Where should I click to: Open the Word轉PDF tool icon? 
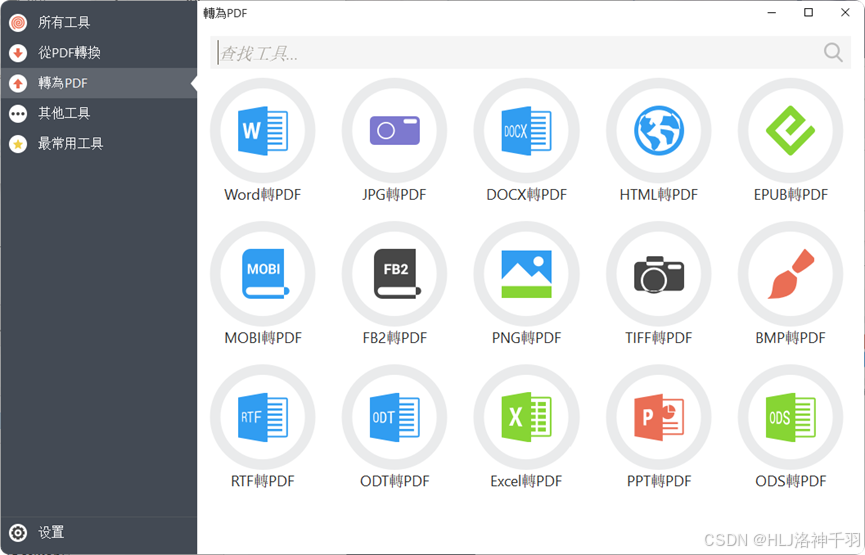[263, 131]
